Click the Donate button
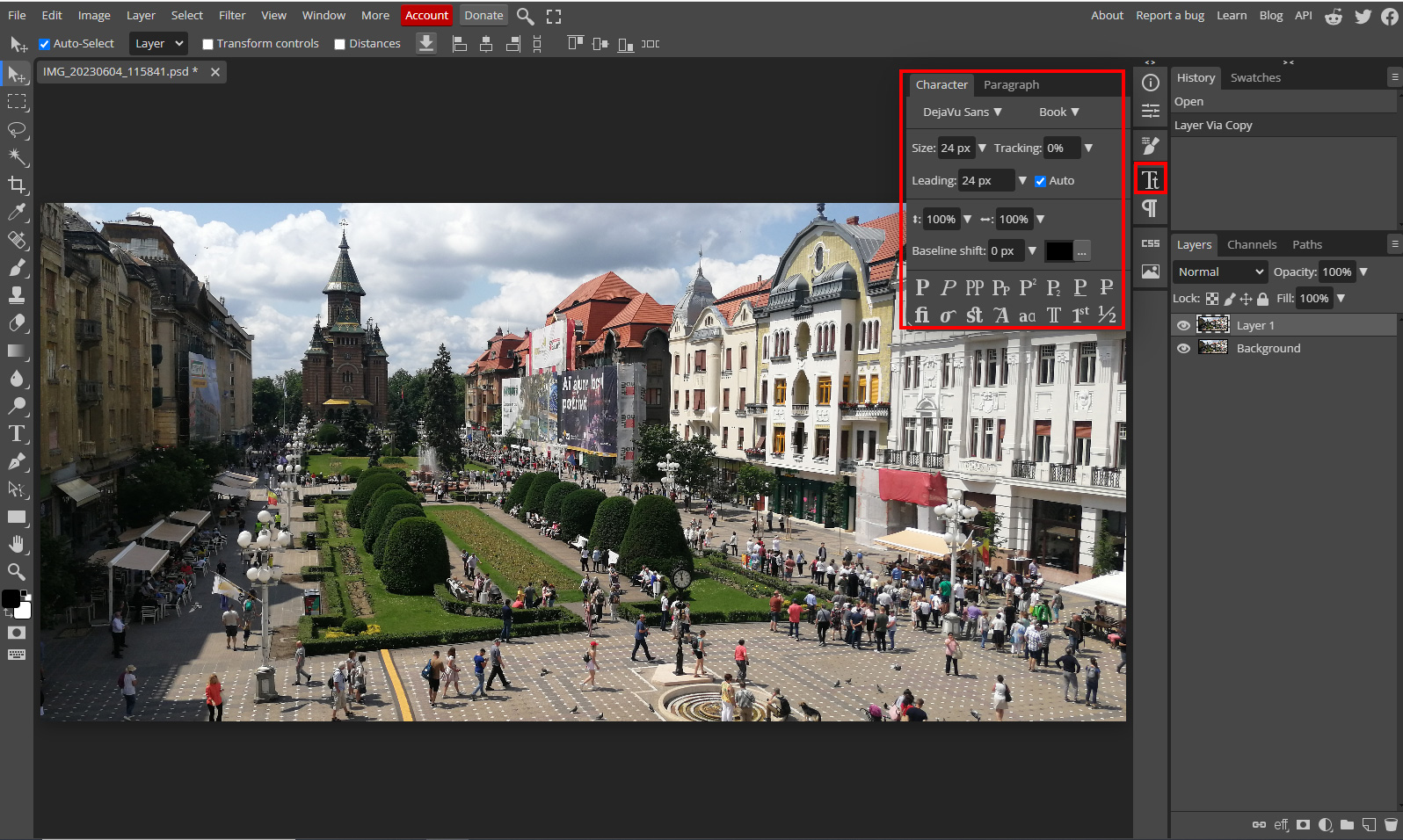Viewport: 1403px width, 840px height. (483, 15)
